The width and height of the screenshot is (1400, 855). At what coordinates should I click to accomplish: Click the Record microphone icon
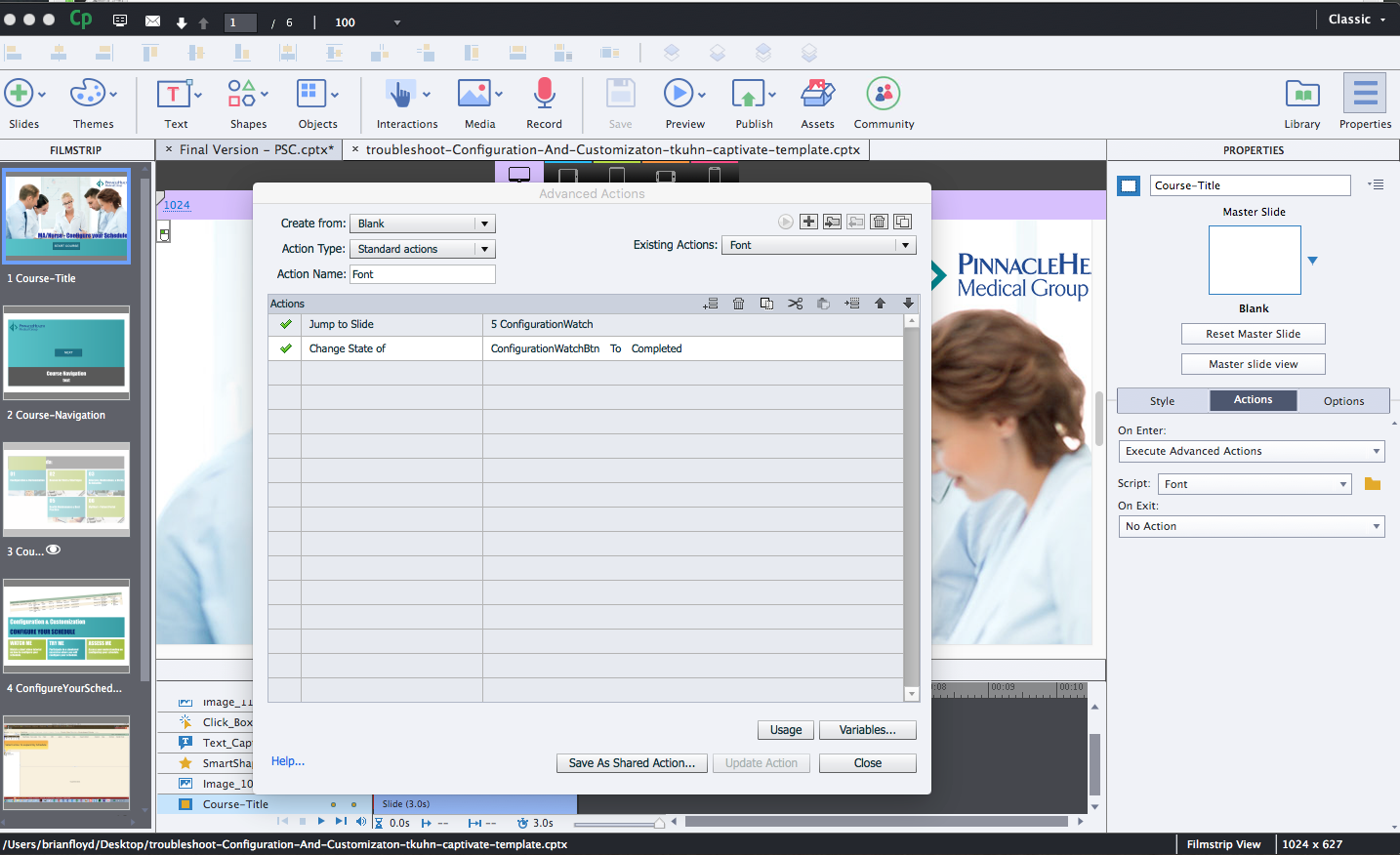tap(544, 95)
